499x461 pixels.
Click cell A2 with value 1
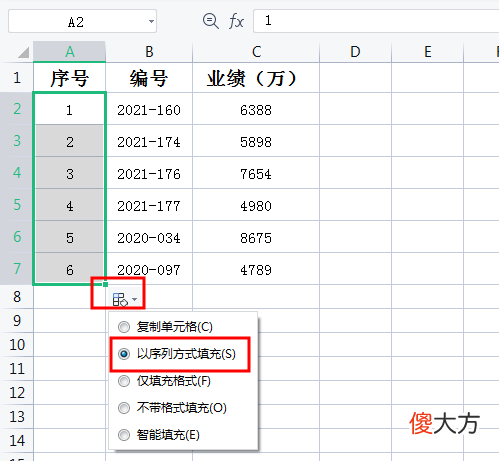tap(70, 110)
